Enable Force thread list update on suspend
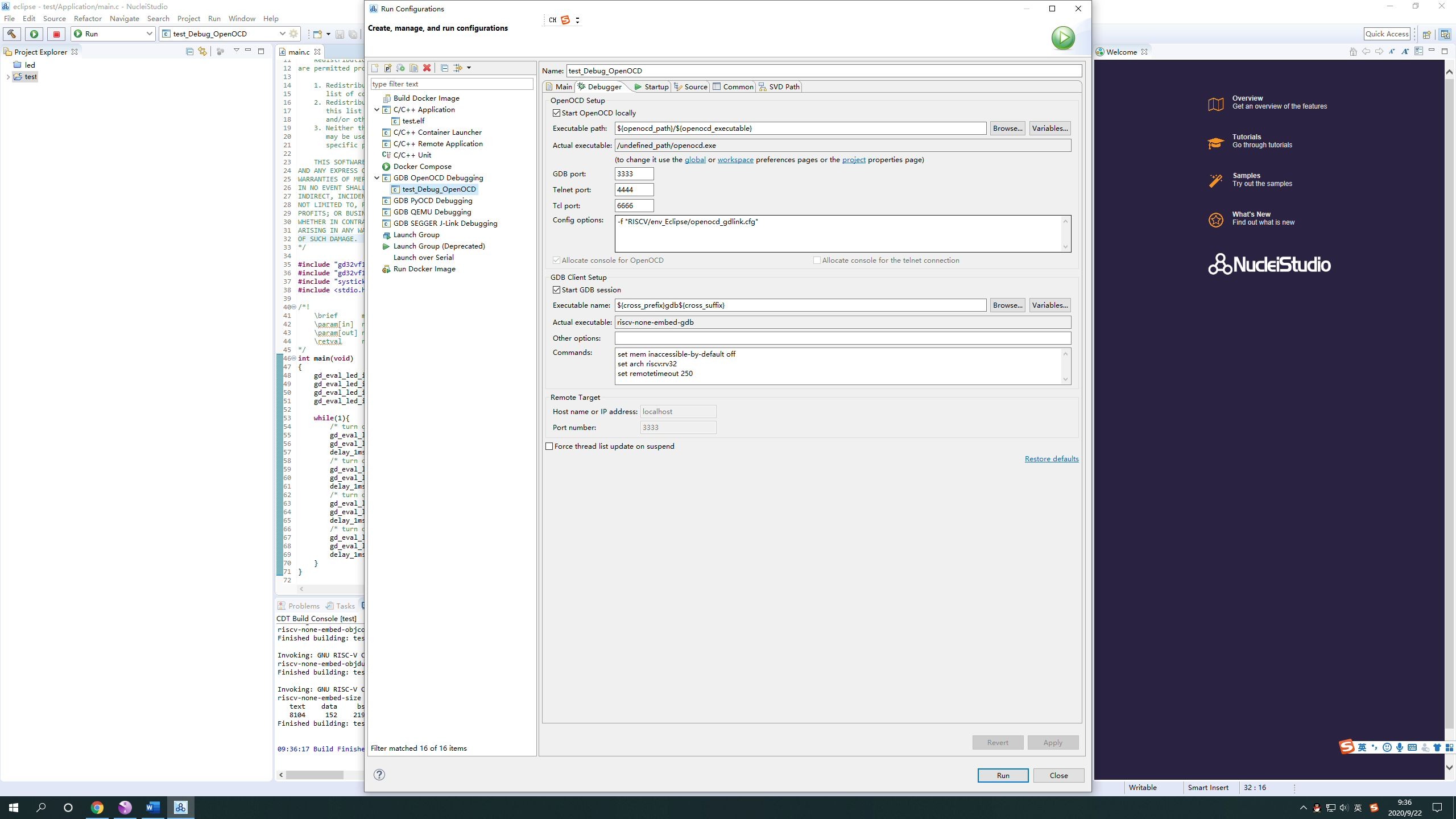Screen dimensions: 1456x819 549,446
